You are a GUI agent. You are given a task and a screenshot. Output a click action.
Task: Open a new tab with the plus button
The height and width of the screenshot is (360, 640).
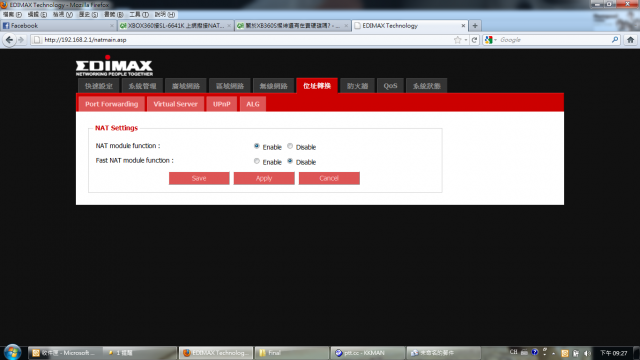pyautogui.click(x=475, y=26)
